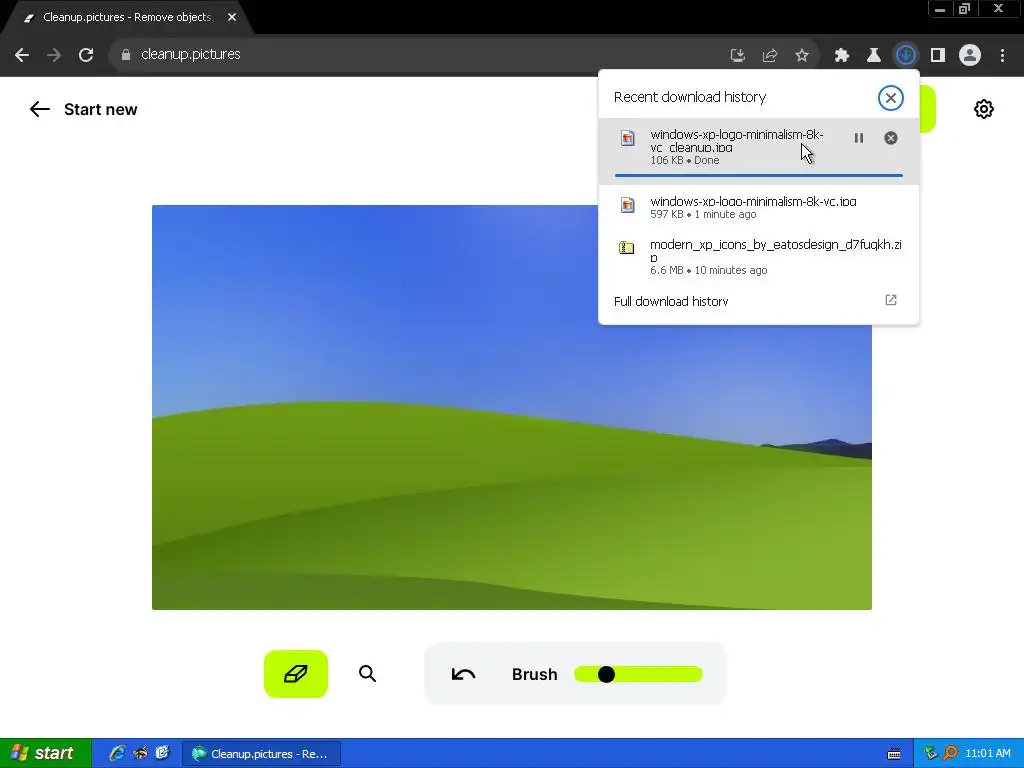Click the left arrow next to Start new
The image size is (1024, 768).
[x=40, y=109]
